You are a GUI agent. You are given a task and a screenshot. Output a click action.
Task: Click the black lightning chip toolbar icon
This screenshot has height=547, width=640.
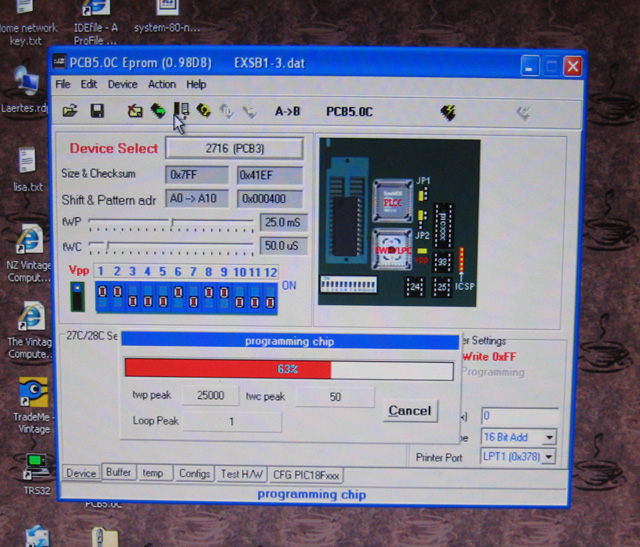(448, 113)
